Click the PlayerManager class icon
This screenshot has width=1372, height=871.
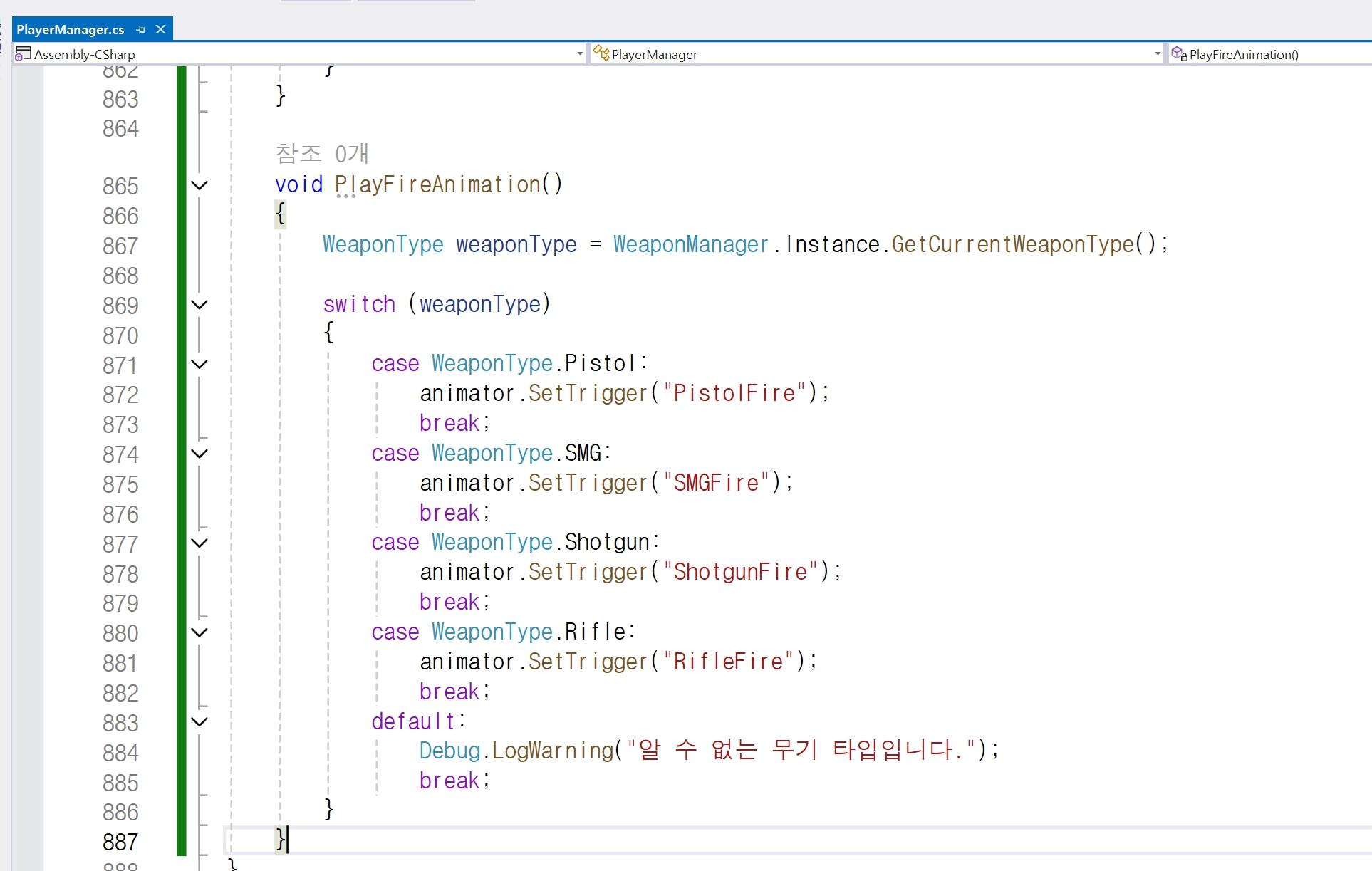[x=601, y=53]
